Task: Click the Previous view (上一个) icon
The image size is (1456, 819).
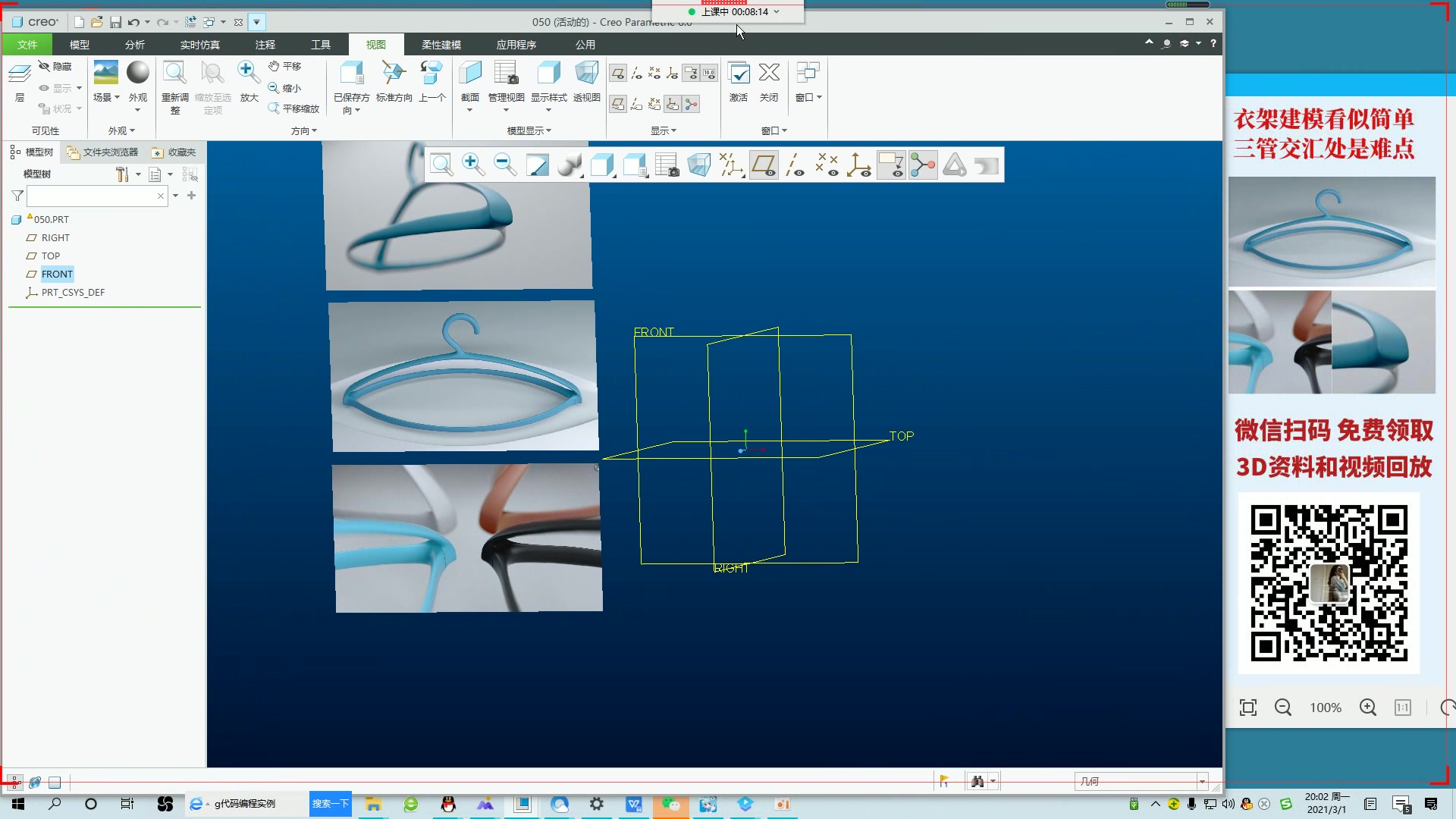Action: pos(431,74)
